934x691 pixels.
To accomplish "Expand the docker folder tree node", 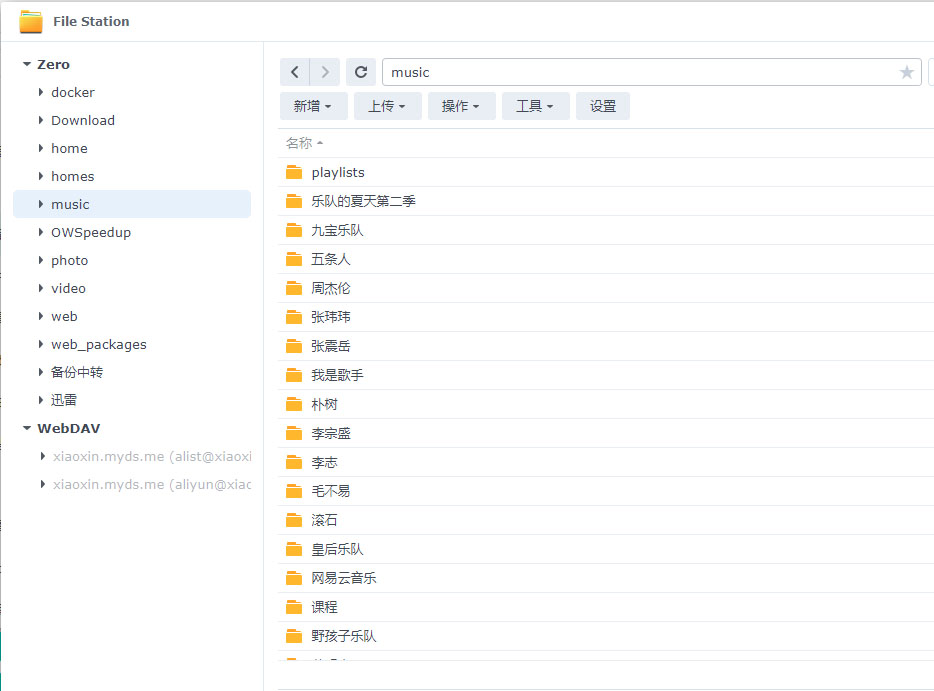I will pos(41,92).
